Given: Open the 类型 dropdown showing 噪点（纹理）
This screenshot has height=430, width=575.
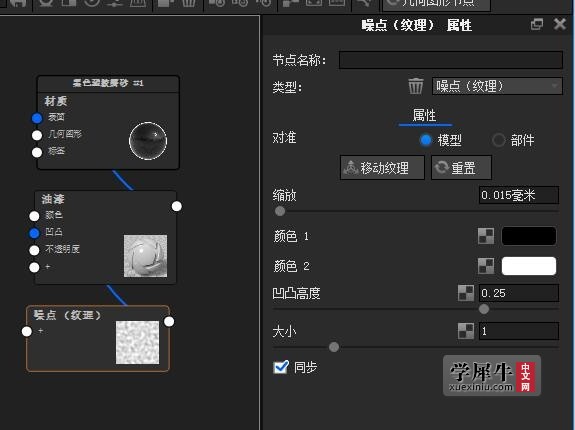Looking at the screenshot, I should (497, 87).
